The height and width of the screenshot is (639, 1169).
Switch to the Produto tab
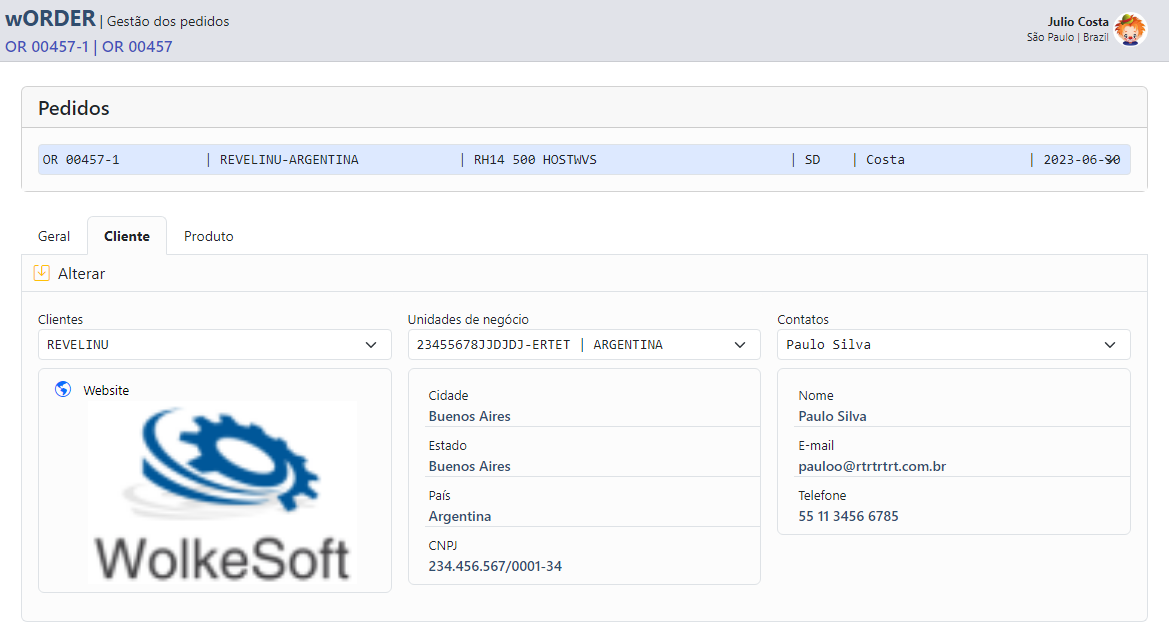[209, 236]
